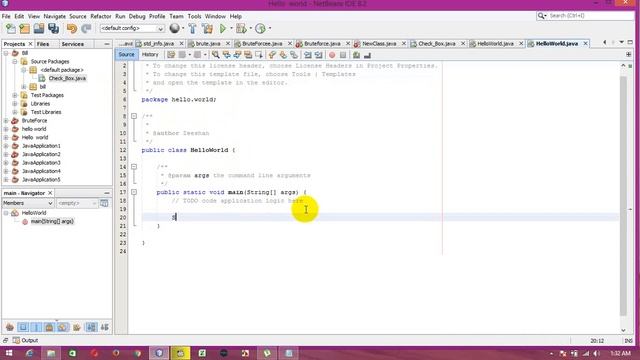
Task: Click the NetBeans icon on the taskbar
Action: pyautogui.click(x=159, y=353)
